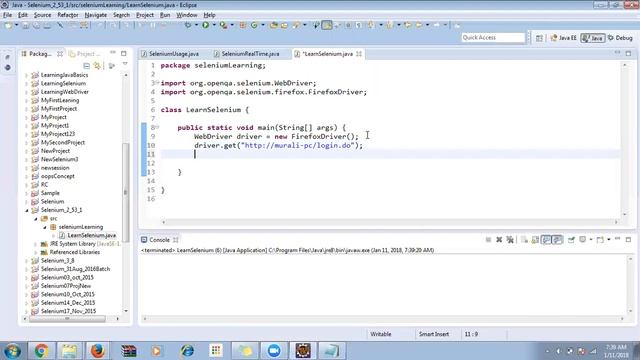Switch to Debug perspective

point(620,38)
